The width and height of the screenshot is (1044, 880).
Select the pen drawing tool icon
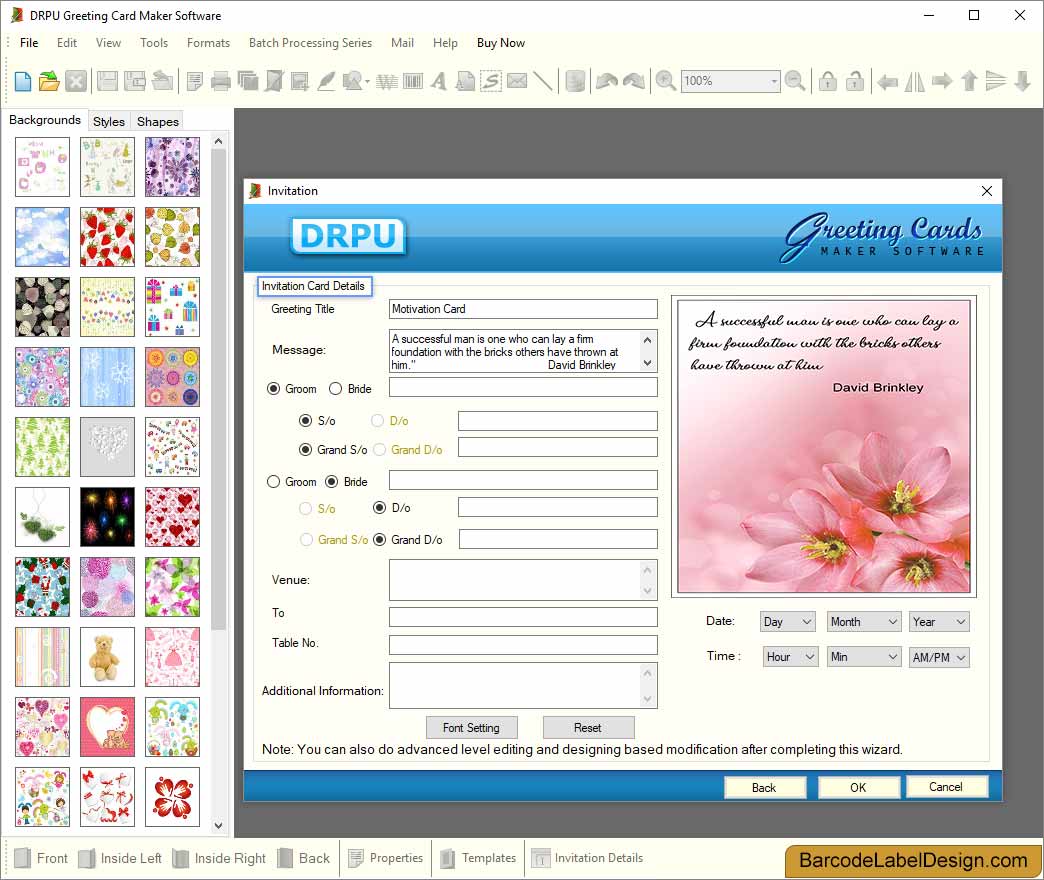(x=326, y=81)
